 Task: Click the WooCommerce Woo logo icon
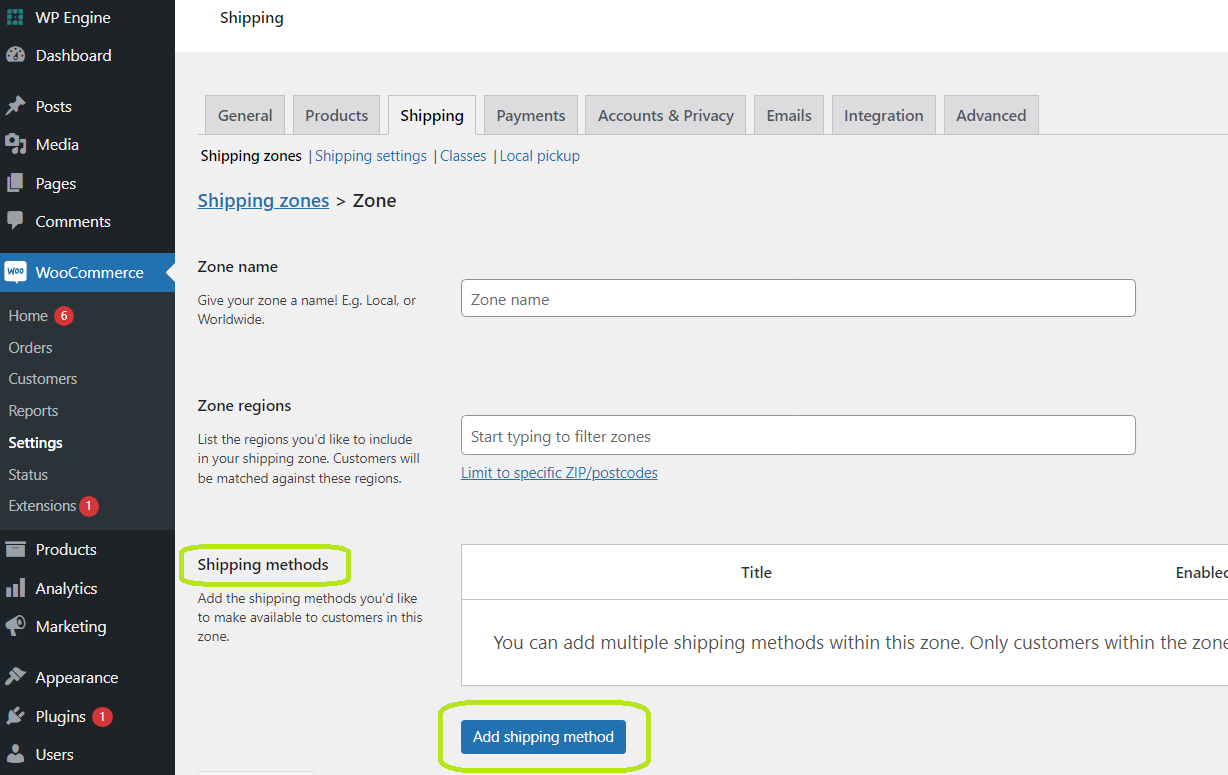tap(15, 272)
